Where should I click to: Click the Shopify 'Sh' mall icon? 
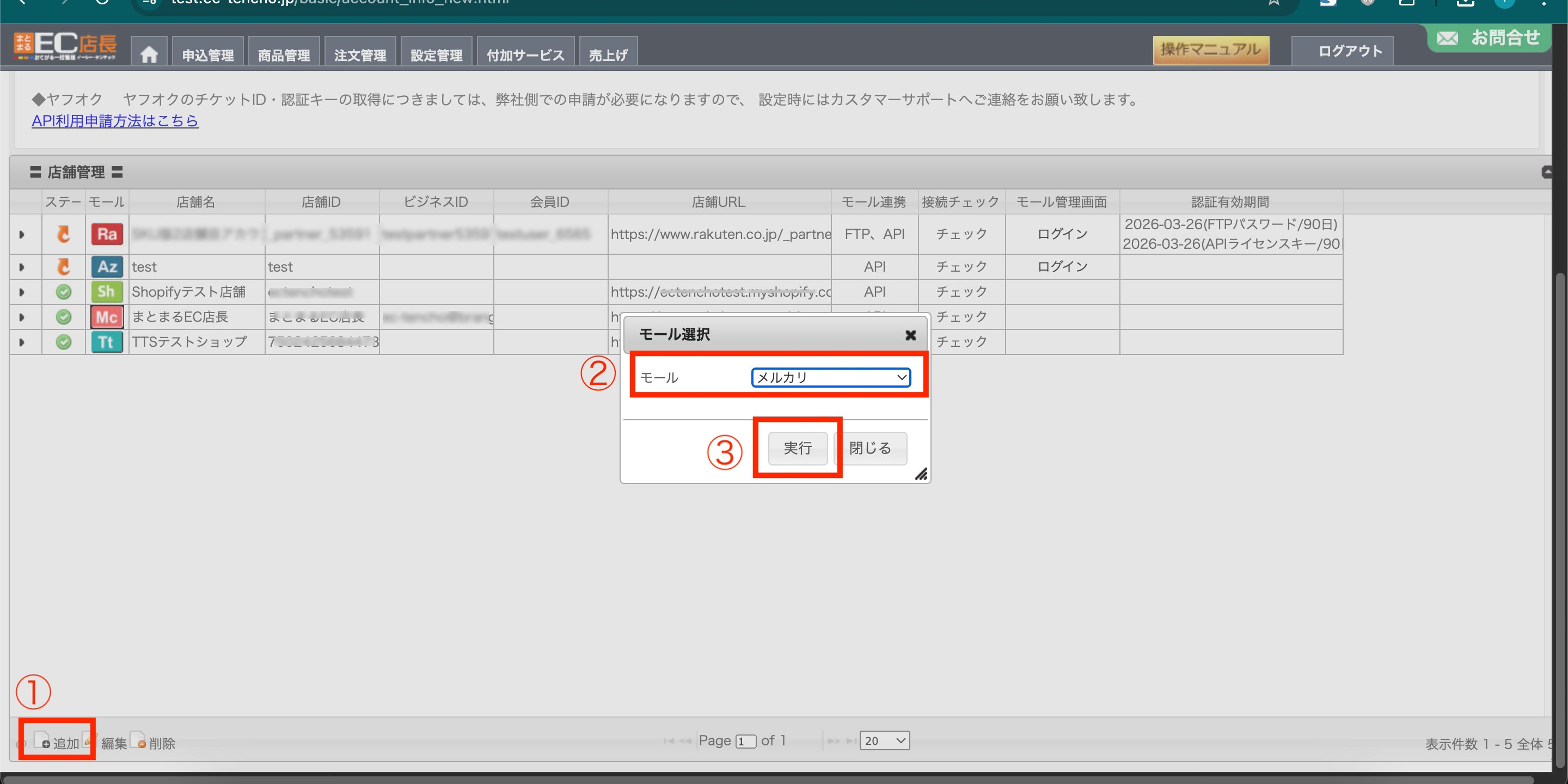[x=107, y=292]
